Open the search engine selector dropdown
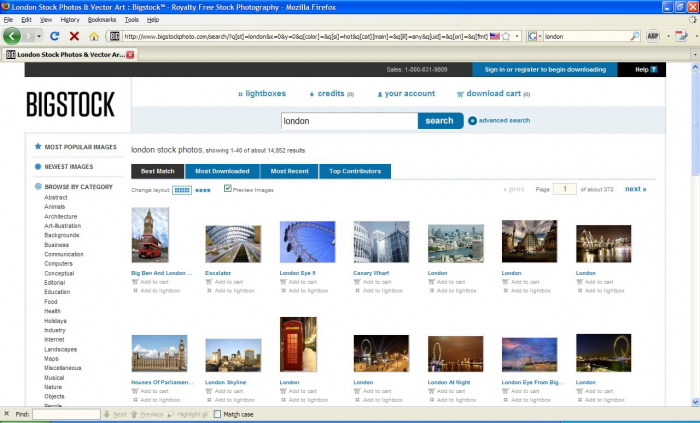Viewport: 700px width, 423px height. point(540,37)
